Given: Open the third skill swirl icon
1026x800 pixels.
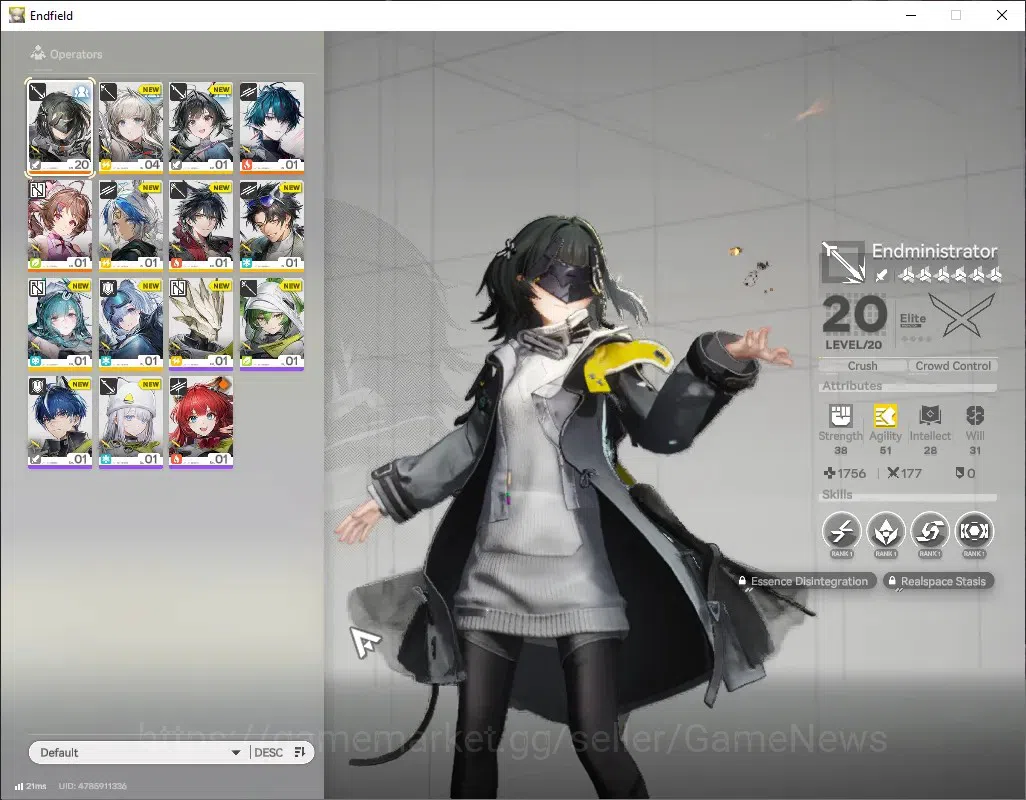Looking at the screenshot, I should (x=930, y=531).
